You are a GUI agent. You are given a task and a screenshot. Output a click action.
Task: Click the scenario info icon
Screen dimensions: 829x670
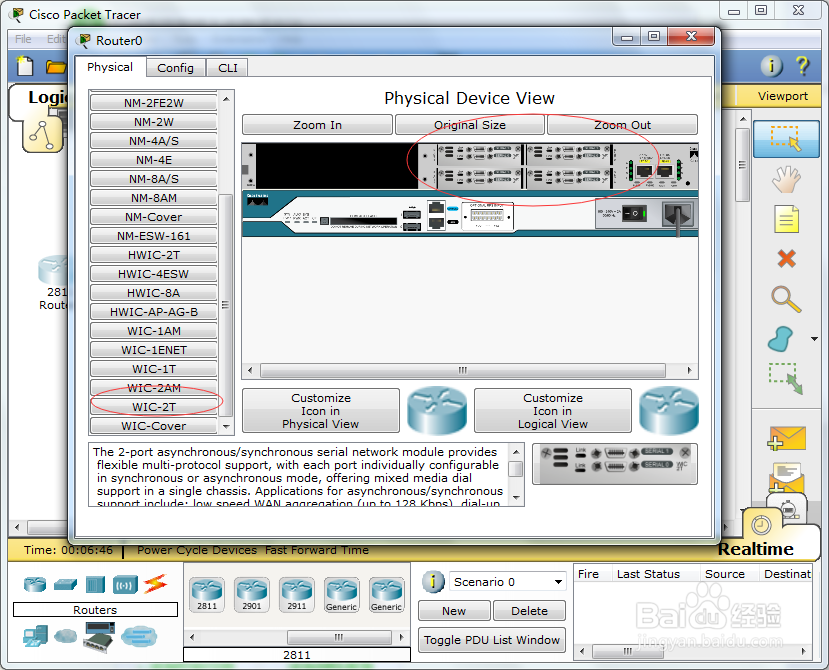tap(433, 582)
